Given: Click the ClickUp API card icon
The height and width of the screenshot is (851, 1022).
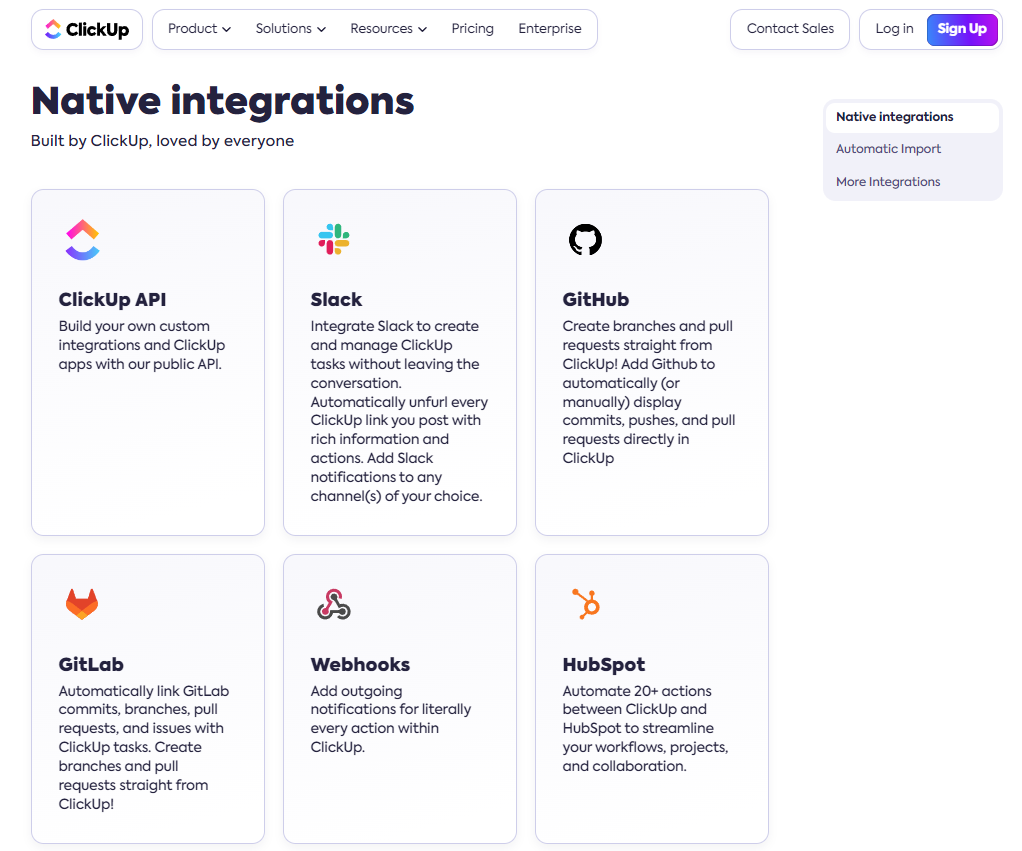Looking at the screenshot, I should 82,240.
